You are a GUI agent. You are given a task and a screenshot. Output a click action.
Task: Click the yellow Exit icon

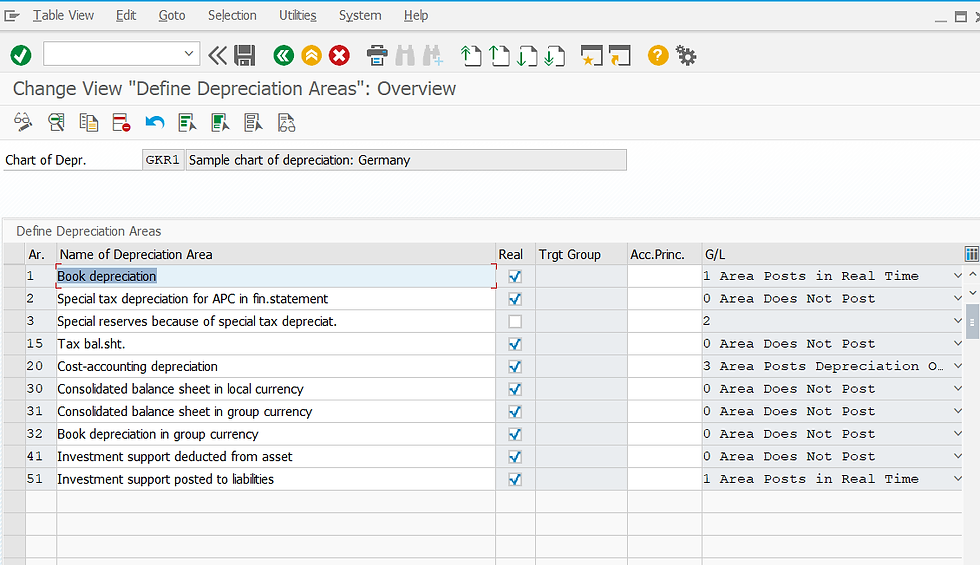tap(311, 56)
